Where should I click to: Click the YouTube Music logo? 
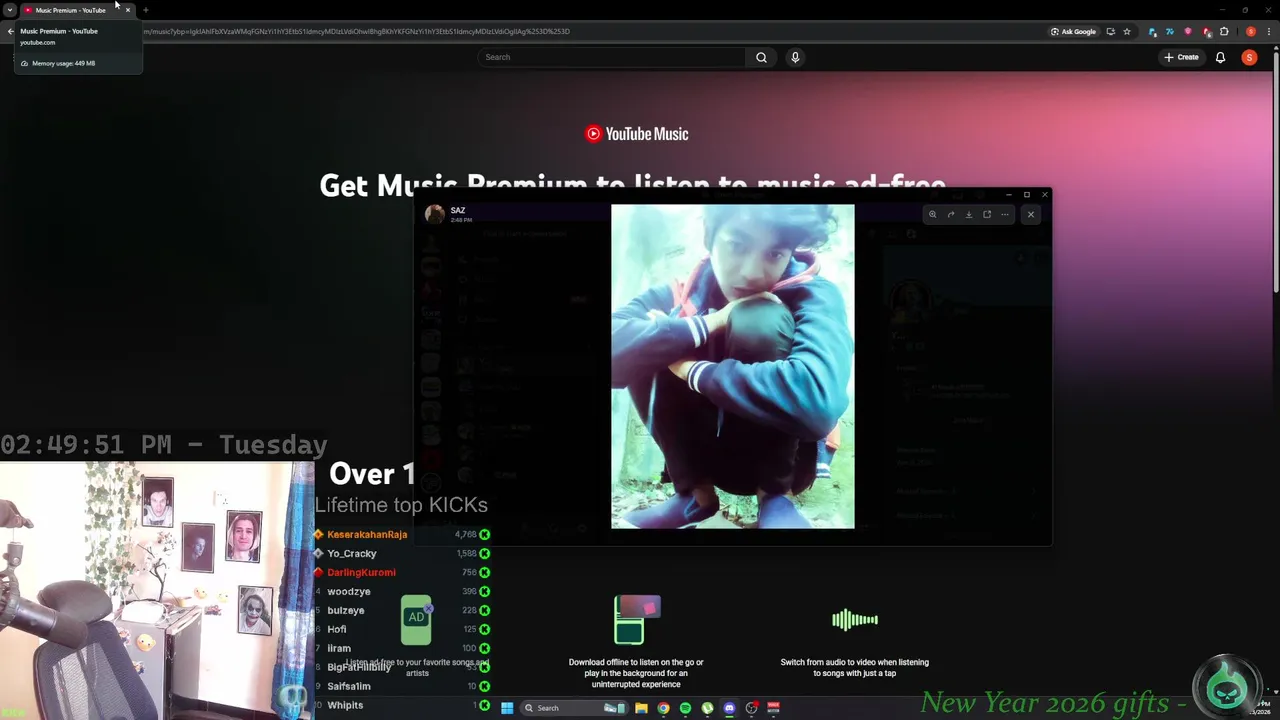(x=637, y=134)
